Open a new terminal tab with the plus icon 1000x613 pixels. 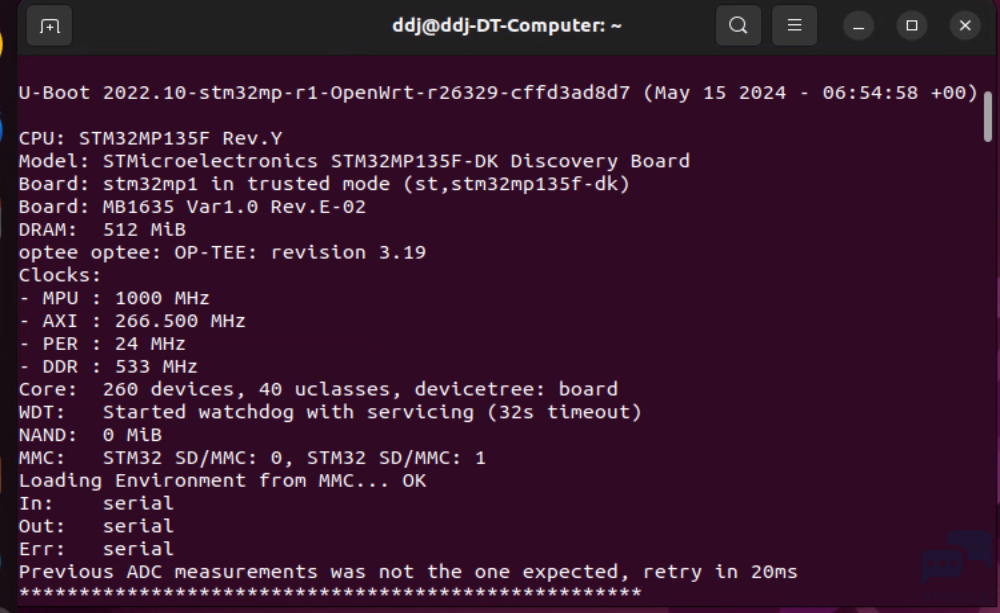pos(49,26)
